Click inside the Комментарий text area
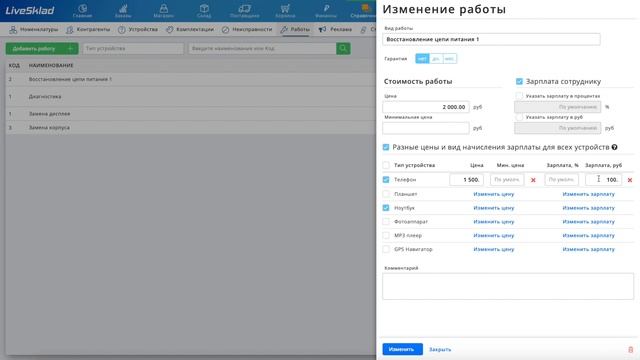Viewport: 640px width, 360px height. tap(508, 286)
